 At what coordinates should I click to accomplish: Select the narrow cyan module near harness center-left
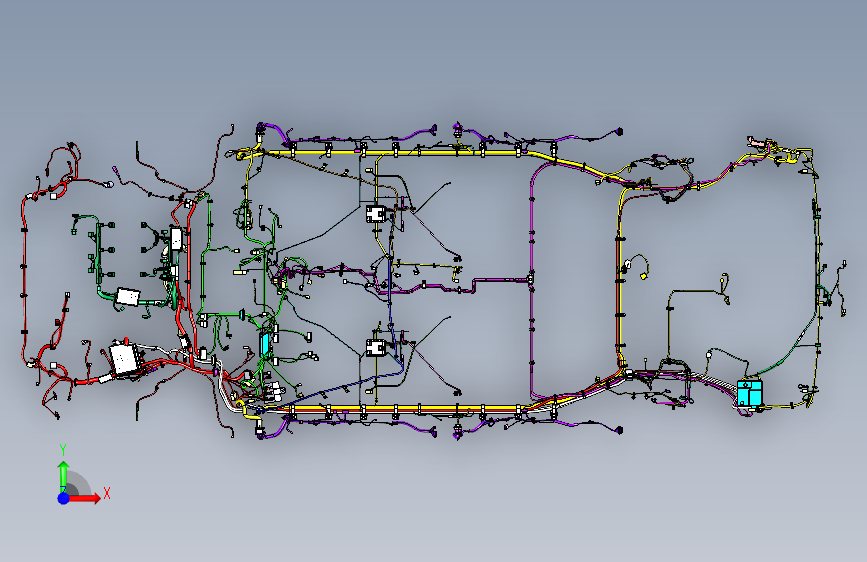click(265, 344)
